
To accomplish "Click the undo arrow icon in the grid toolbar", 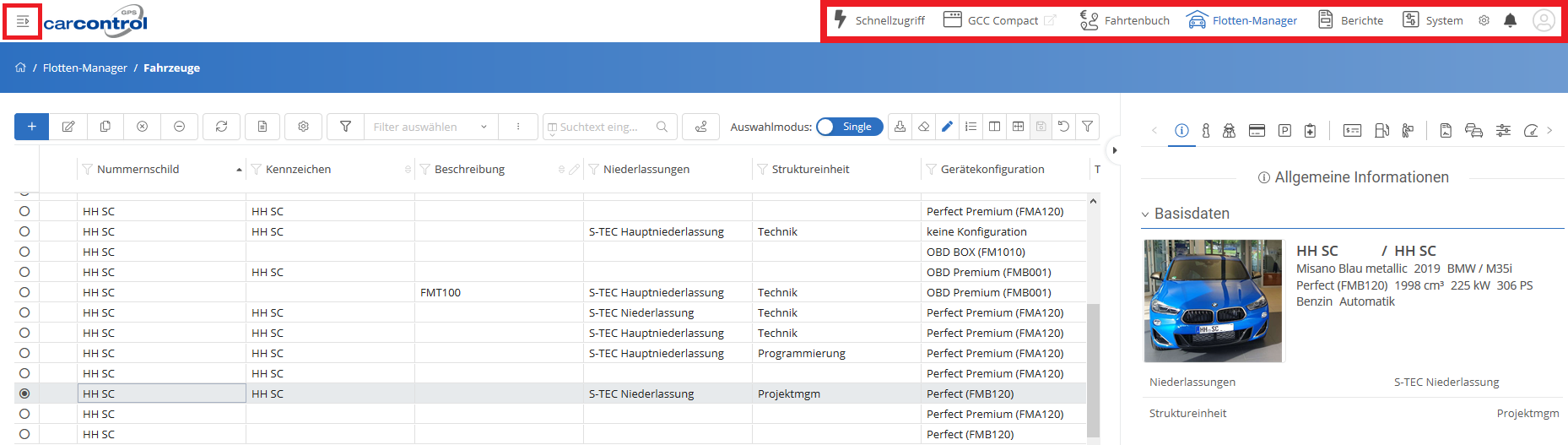I will coord(1064,127).
